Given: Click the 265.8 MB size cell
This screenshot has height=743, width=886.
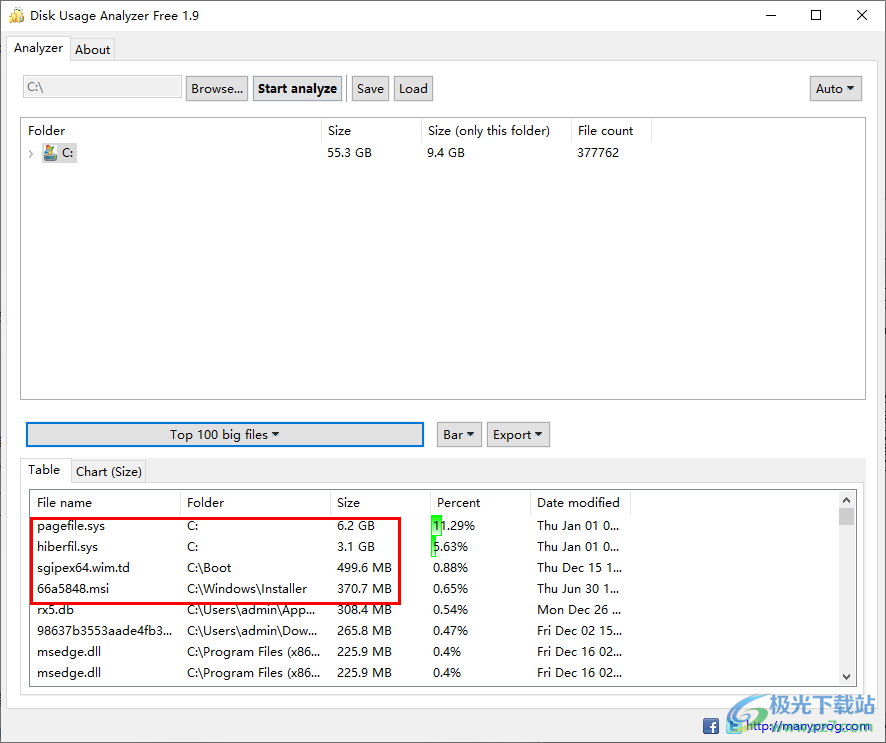Looking at the screenshot, I should pos(364,631).
